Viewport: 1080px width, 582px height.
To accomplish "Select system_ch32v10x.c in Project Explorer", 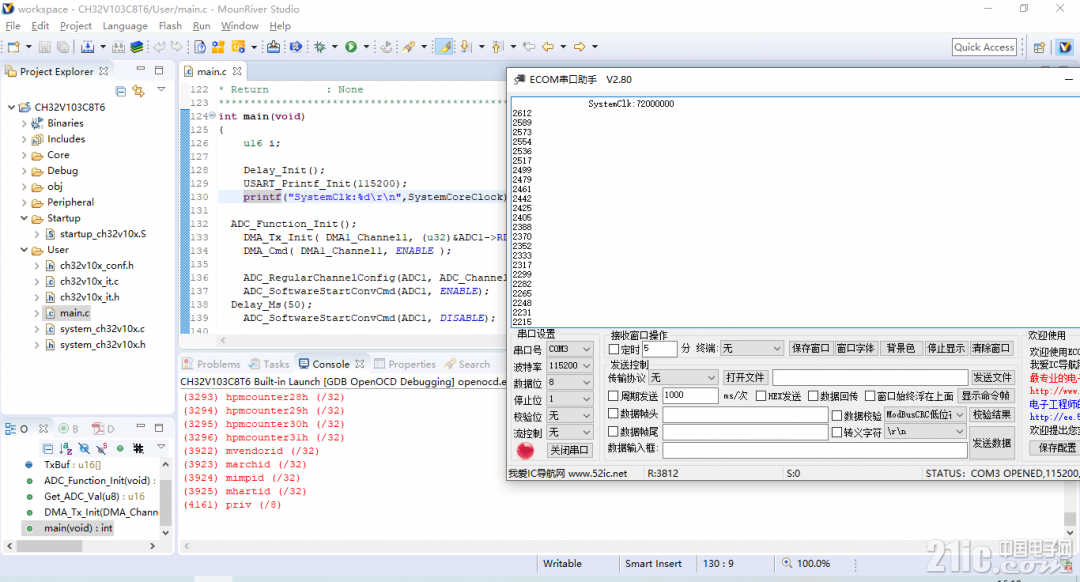I will (x=102, y=329).
